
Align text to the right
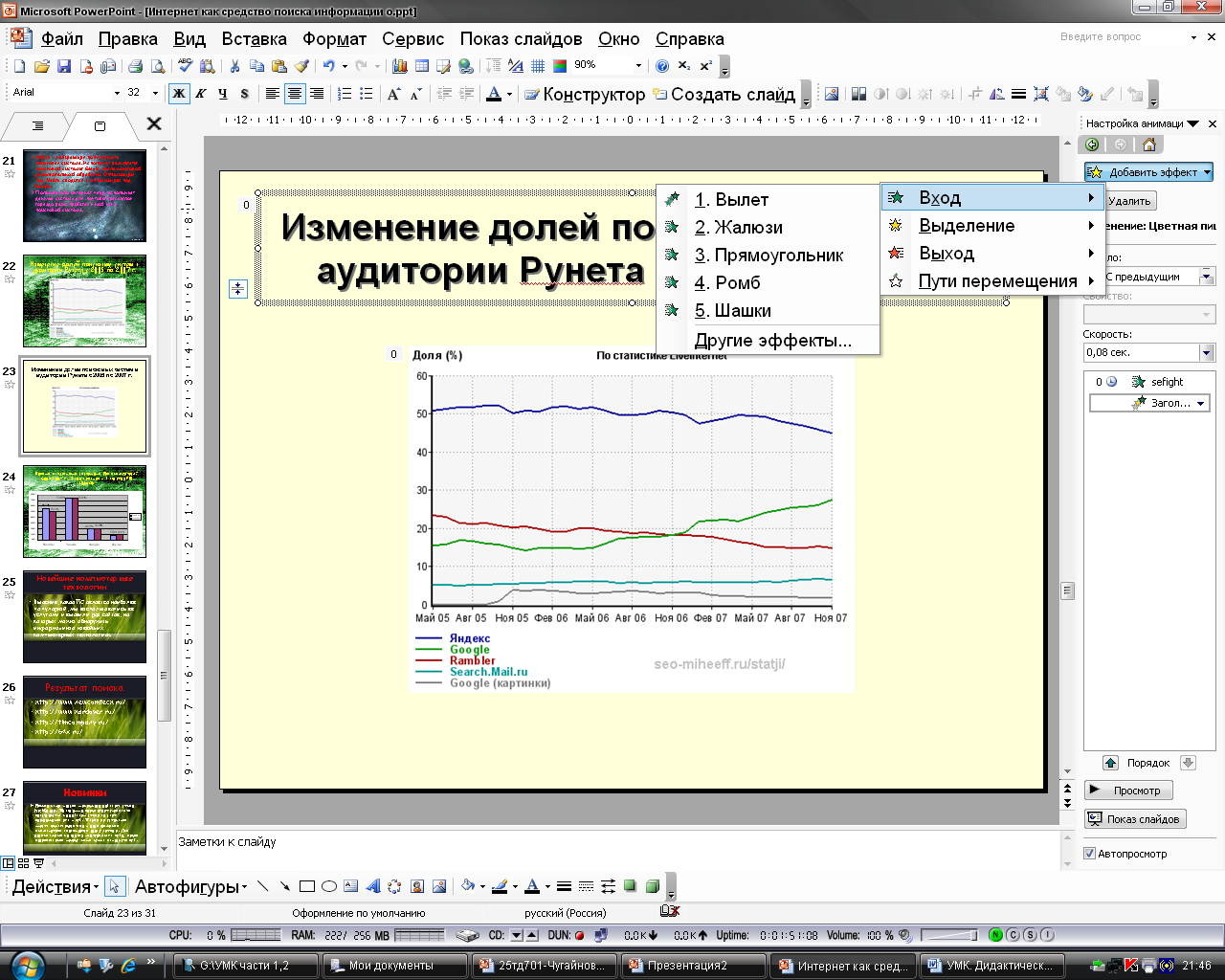click(x=317, y=94)
